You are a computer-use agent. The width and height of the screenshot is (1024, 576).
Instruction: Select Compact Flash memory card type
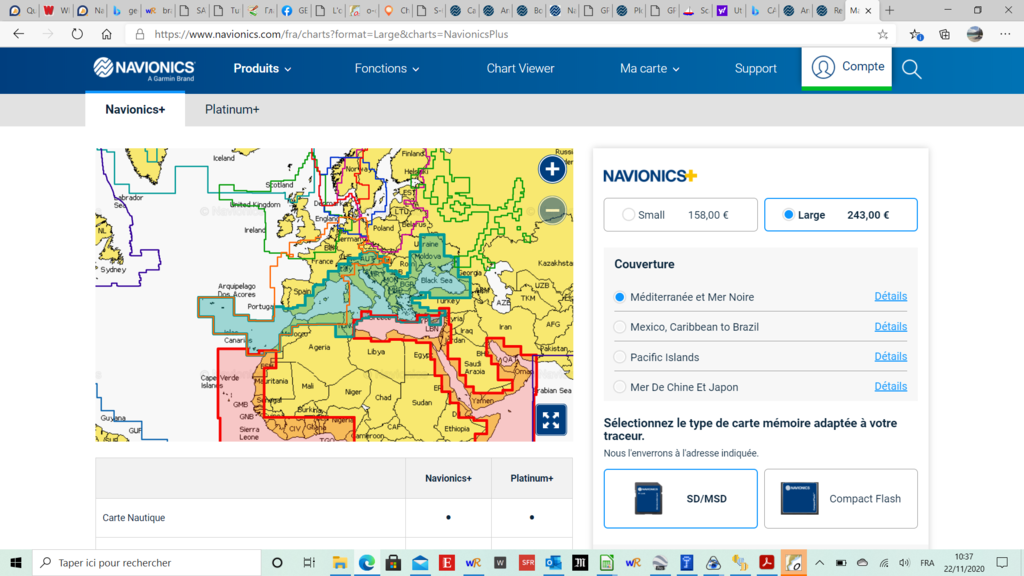tap(840, 498)
